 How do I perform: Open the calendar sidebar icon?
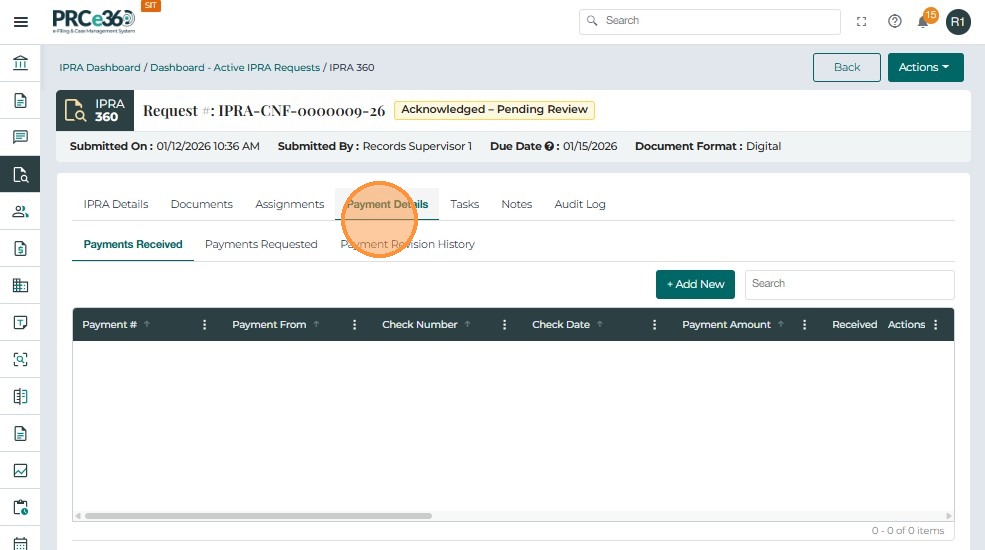(x=20, y=544)
